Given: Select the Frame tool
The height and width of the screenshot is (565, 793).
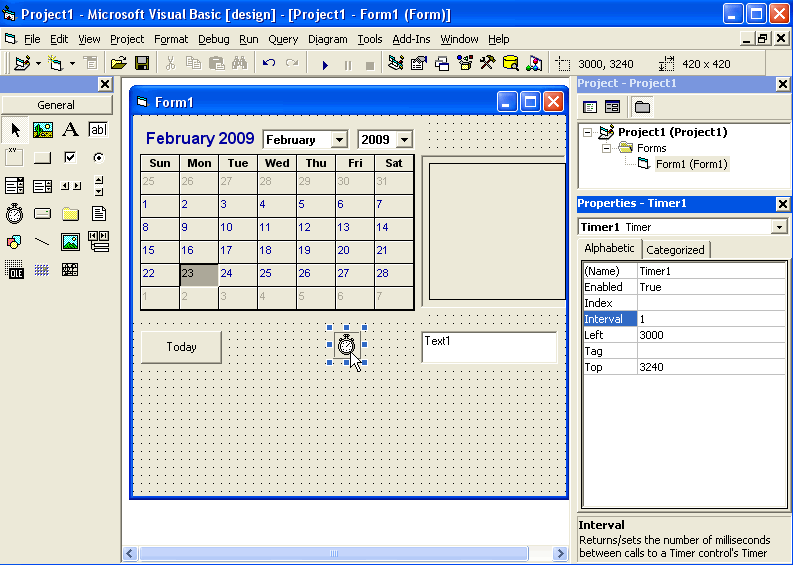Looking at the screenshot, I should 15,158.
